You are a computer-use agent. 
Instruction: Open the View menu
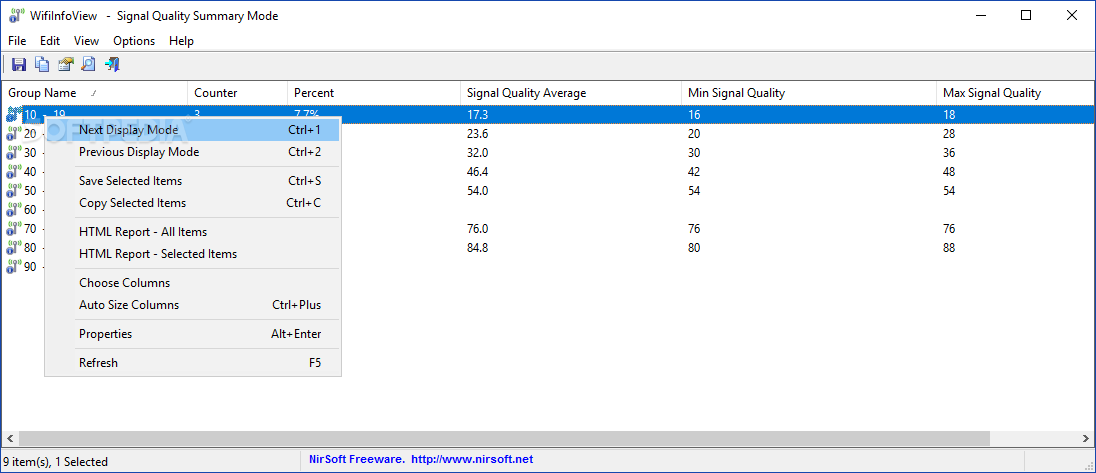point(87,41)
